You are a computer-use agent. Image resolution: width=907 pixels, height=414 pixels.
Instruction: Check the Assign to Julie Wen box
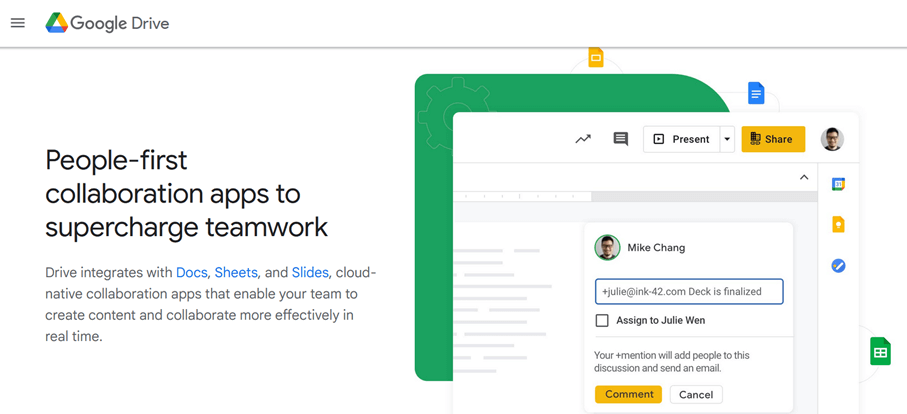[602, 320]
